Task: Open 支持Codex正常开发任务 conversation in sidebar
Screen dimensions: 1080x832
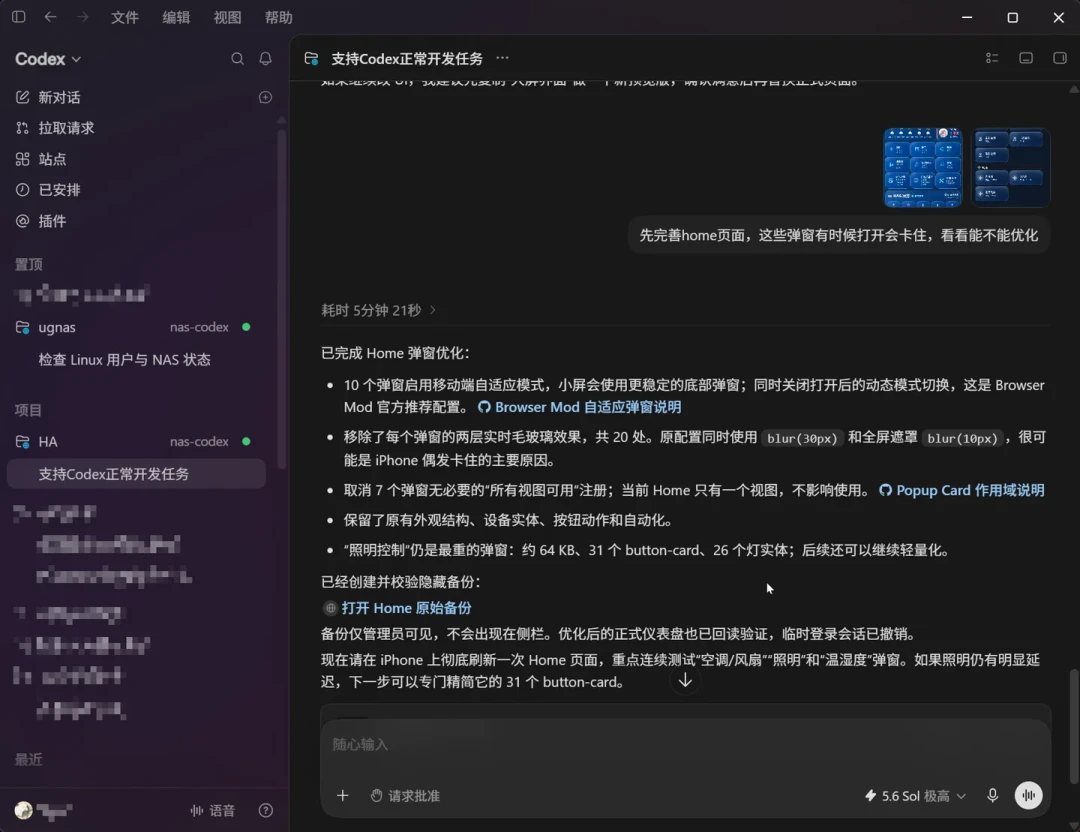Action: [x=136, y=474]
